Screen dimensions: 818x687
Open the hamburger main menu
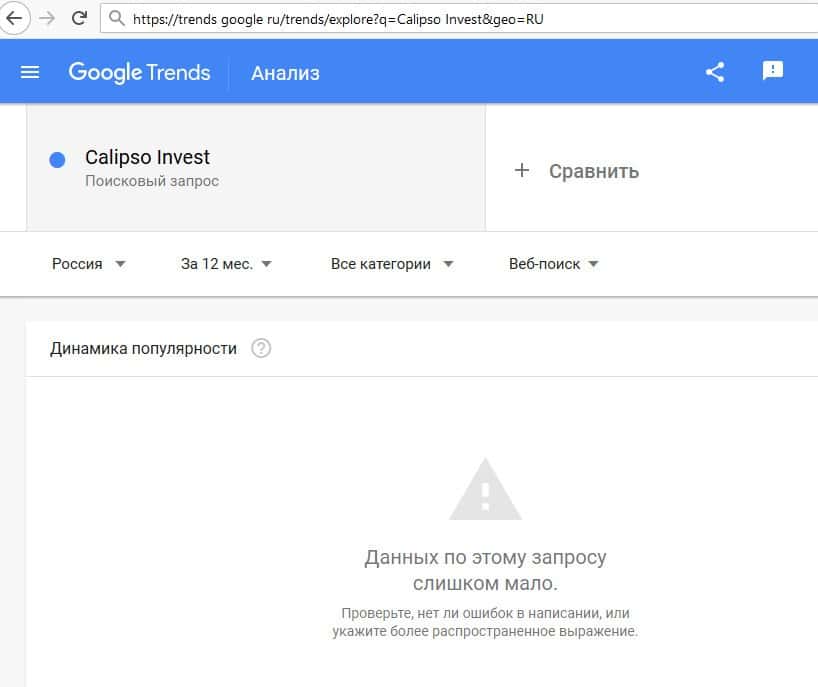30,72
